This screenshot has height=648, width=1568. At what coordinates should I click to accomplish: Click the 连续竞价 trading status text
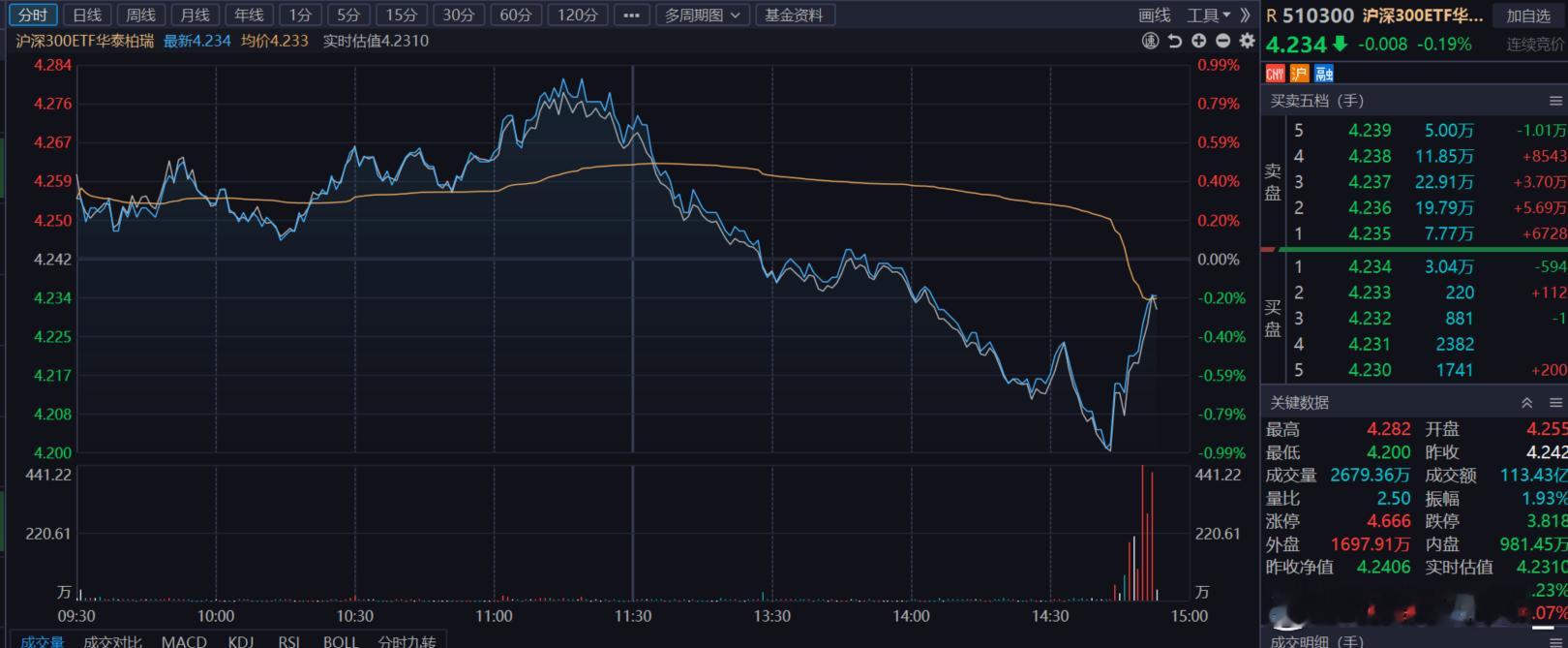coord(1536,45)
